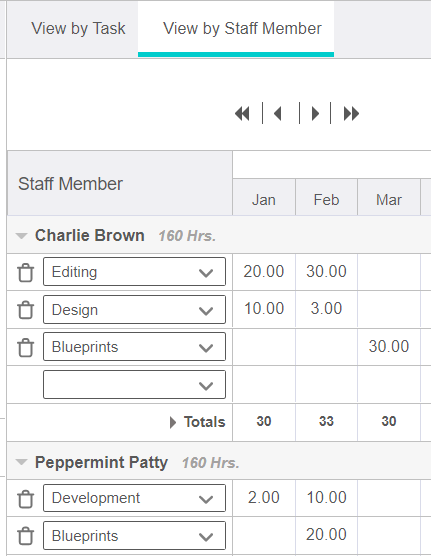431x556 pixels.
Task: Edit Design hours for Feb (3.00)
Action: (326, 309)
